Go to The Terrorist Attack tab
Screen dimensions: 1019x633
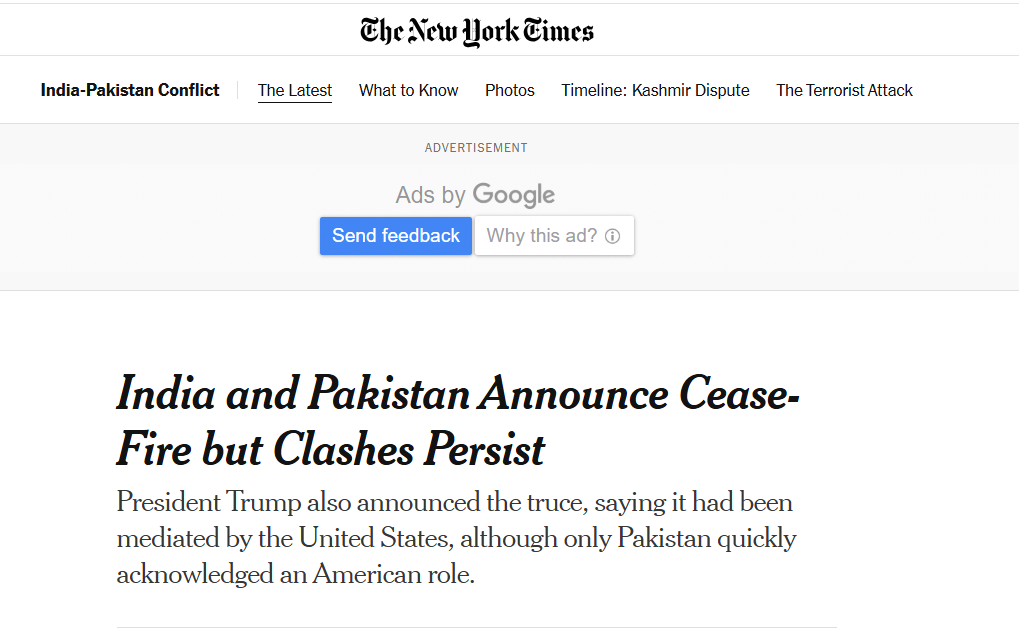click(x=844, y=90)
